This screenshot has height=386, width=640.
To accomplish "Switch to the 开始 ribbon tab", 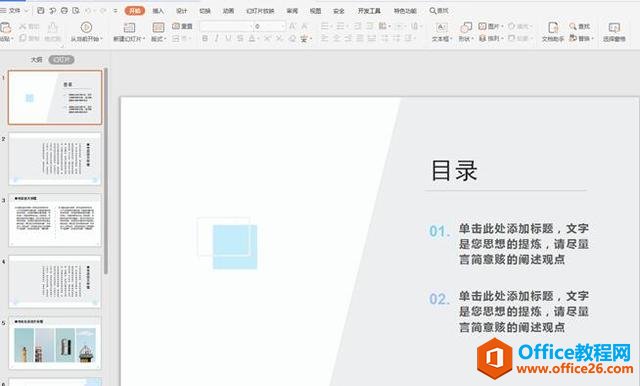I will tap(135, 11).
